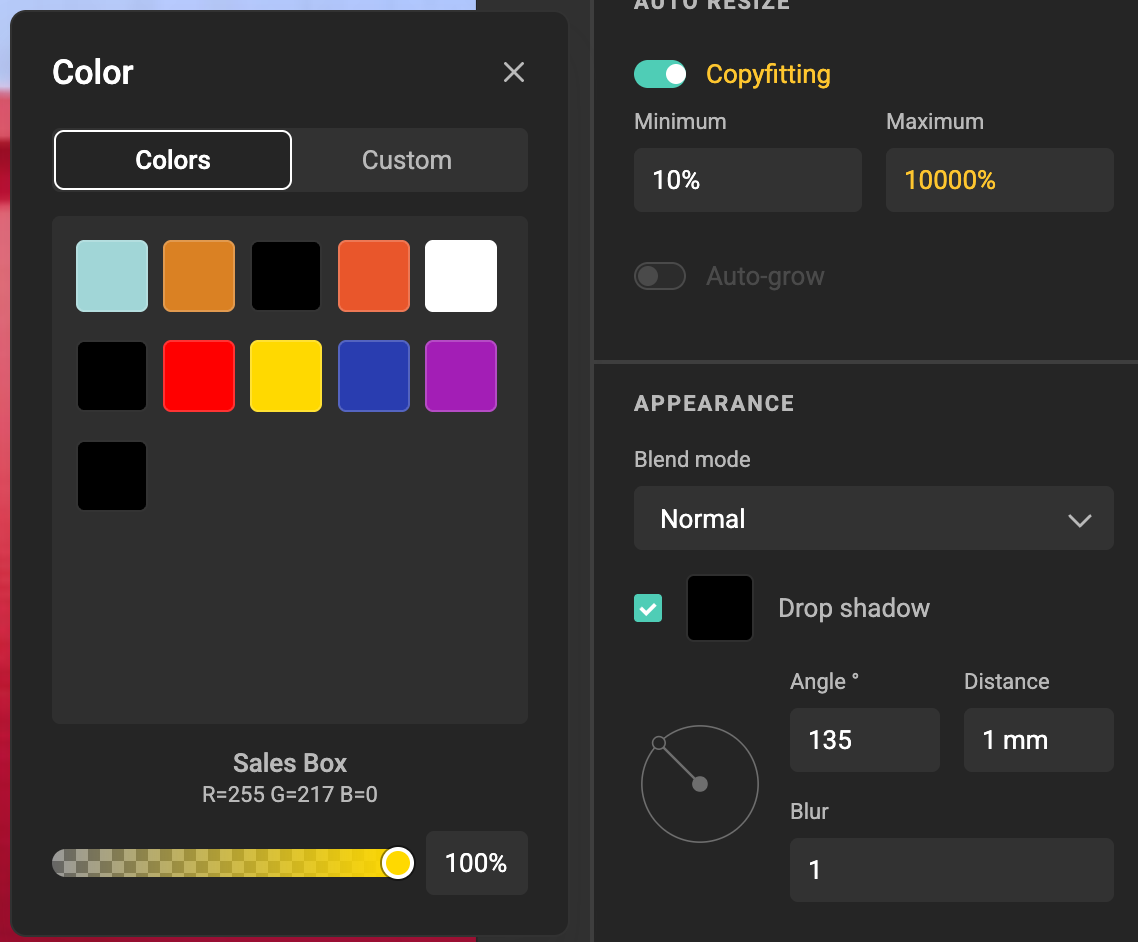This screenshot has height=942, width=1138.
Task: Select the orange color swatch
Action: click(198, 275)
